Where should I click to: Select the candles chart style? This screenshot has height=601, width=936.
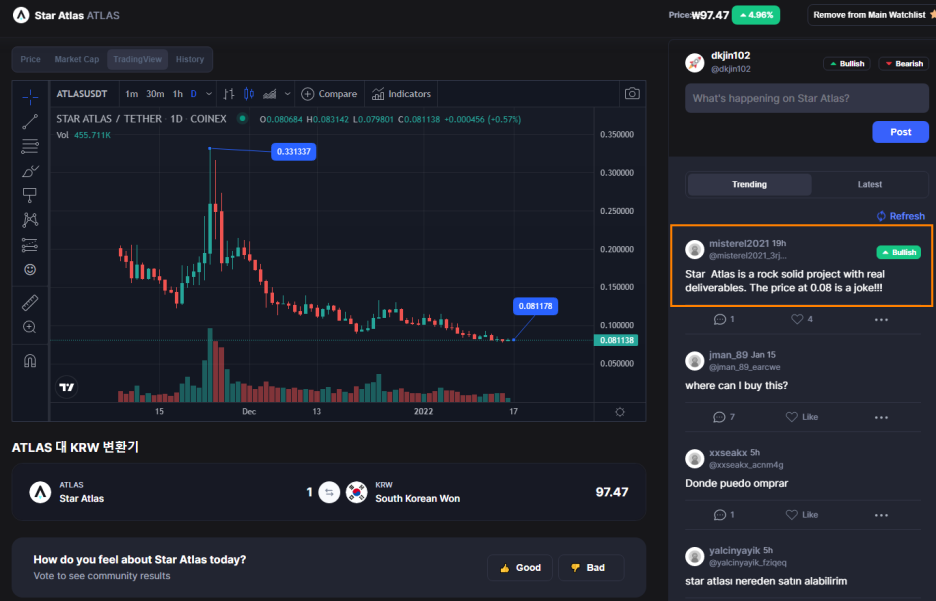(249, 94)
